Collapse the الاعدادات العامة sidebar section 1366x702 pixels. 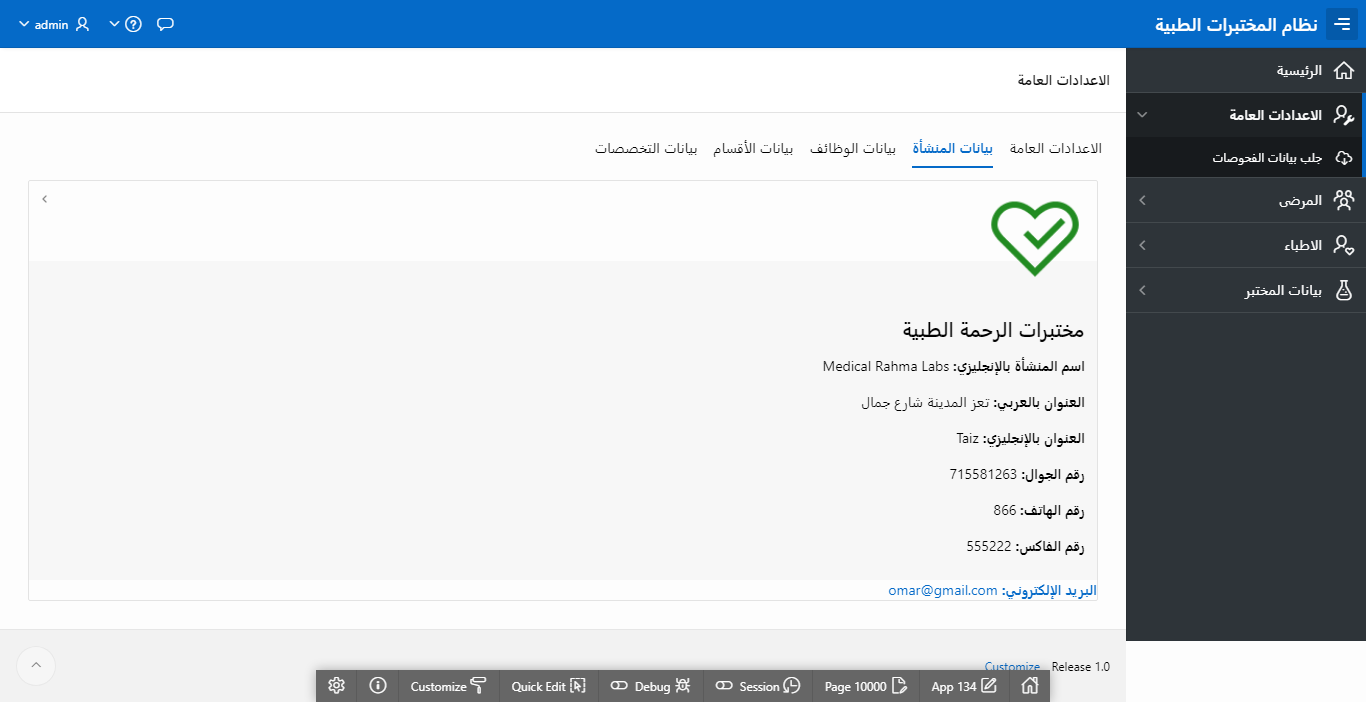click(1143, 115)
